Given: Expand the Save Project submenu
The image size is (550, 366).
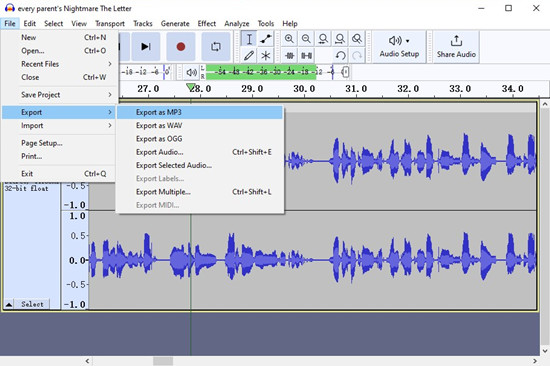Looking at the screenshot, I should (x=59, y=95).
